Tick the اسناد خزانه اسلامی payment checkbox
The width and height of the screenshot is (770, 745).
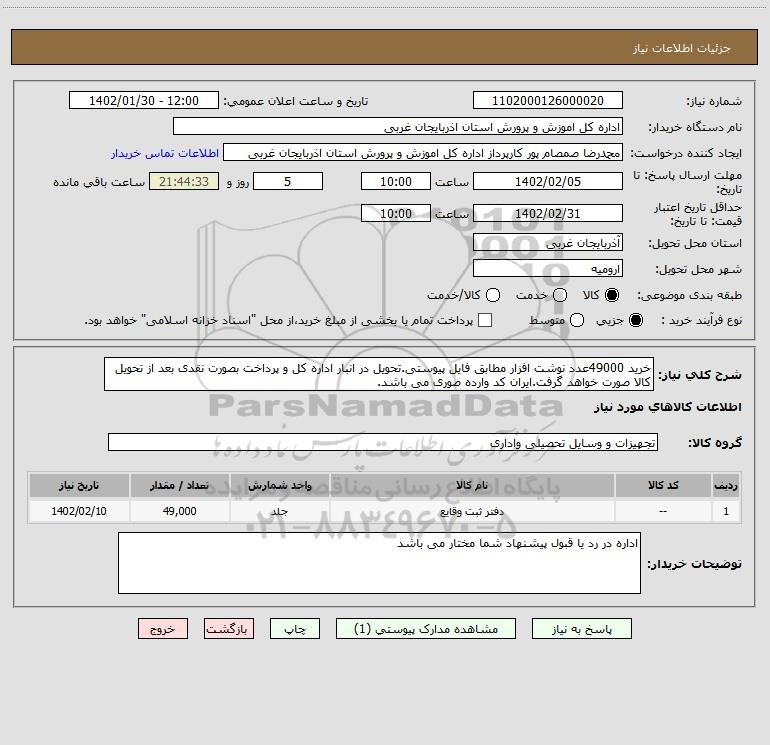tap(485, 320)
